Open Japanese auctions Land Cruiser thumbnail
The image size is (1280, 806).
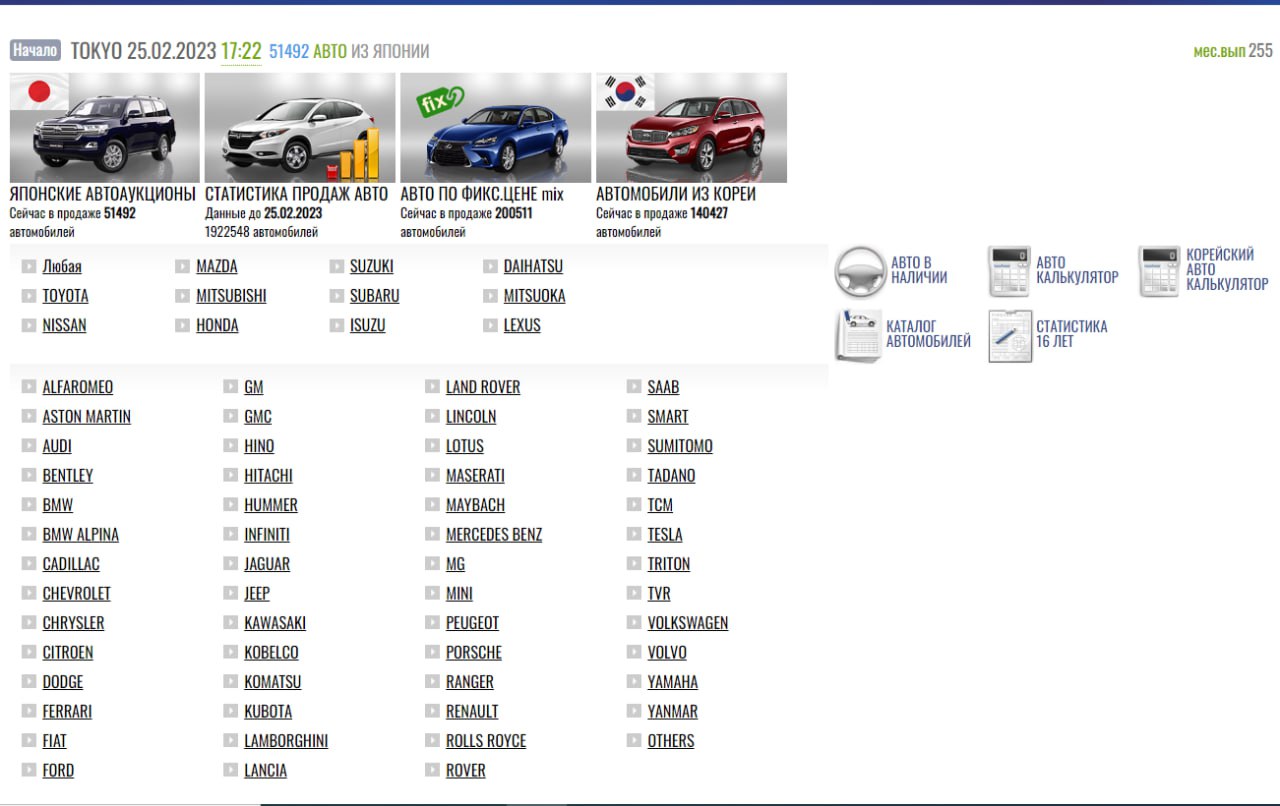pyautogui.click(x=104, y=128)
